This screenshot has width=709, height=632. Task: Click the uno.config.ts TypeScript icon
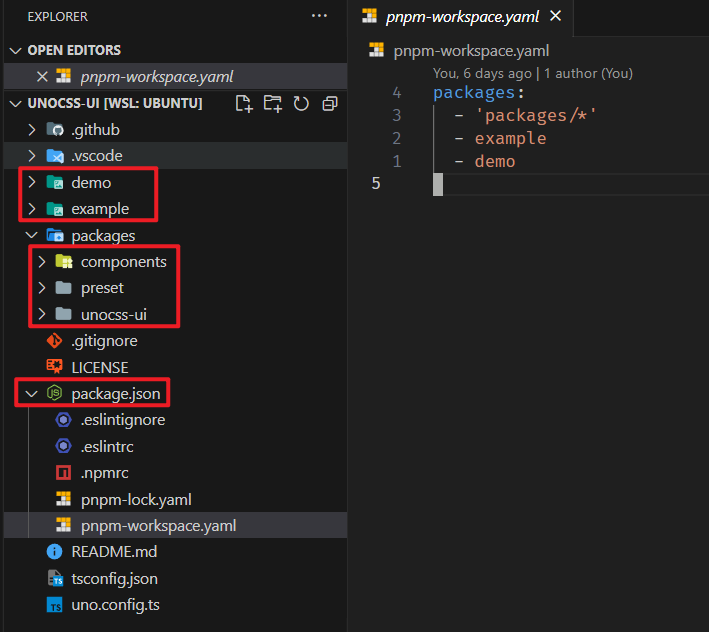tap(55, 604)
